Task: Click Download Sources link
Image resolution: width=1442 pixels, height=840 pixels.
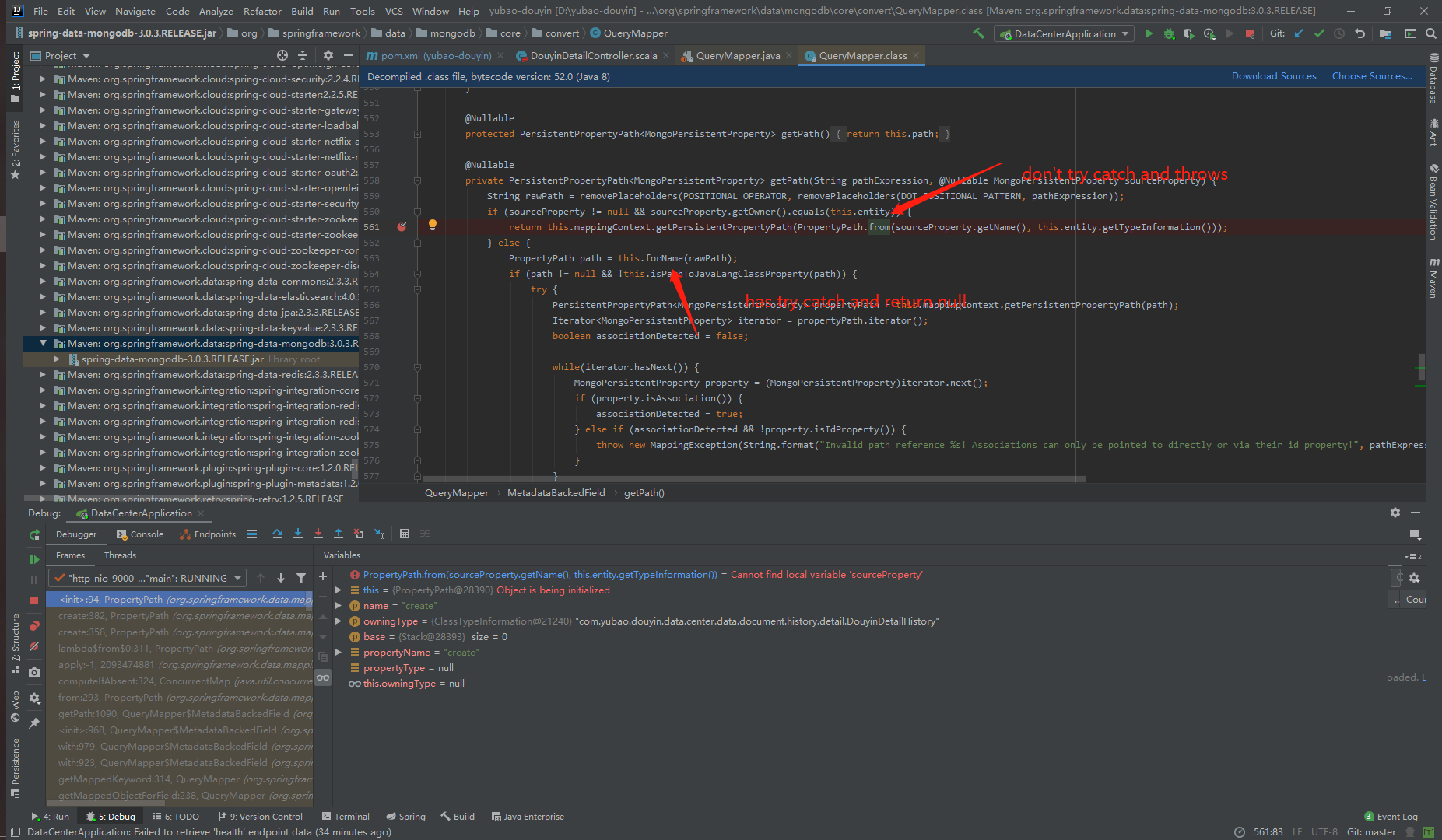Action: pyautogui.click(x=1274, y=76)
